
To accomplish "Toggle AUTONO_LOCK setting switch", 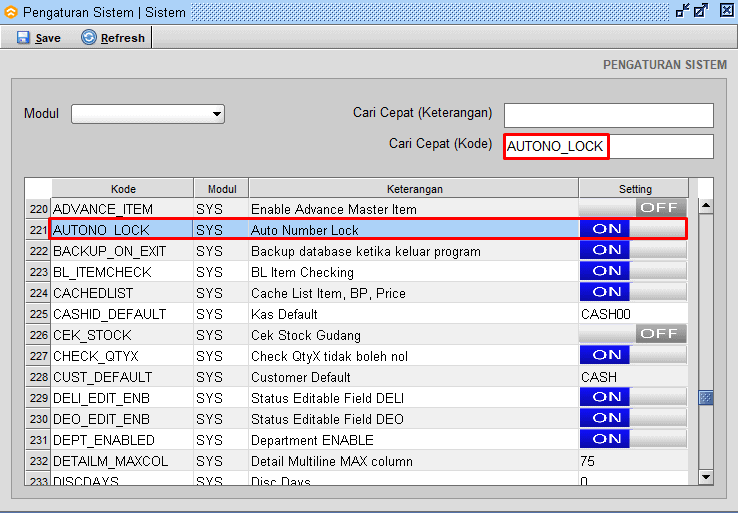I will tap(633, 229).
